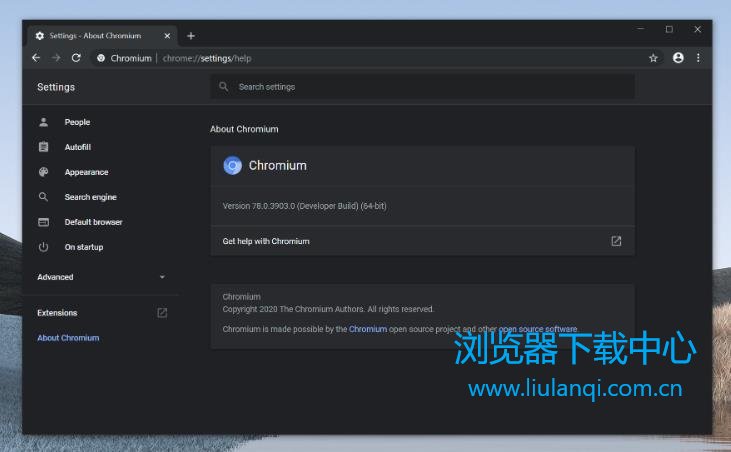Expand the Advanced section arrow
The width and height of the screenshot is (731, 452).
point(162,277)
